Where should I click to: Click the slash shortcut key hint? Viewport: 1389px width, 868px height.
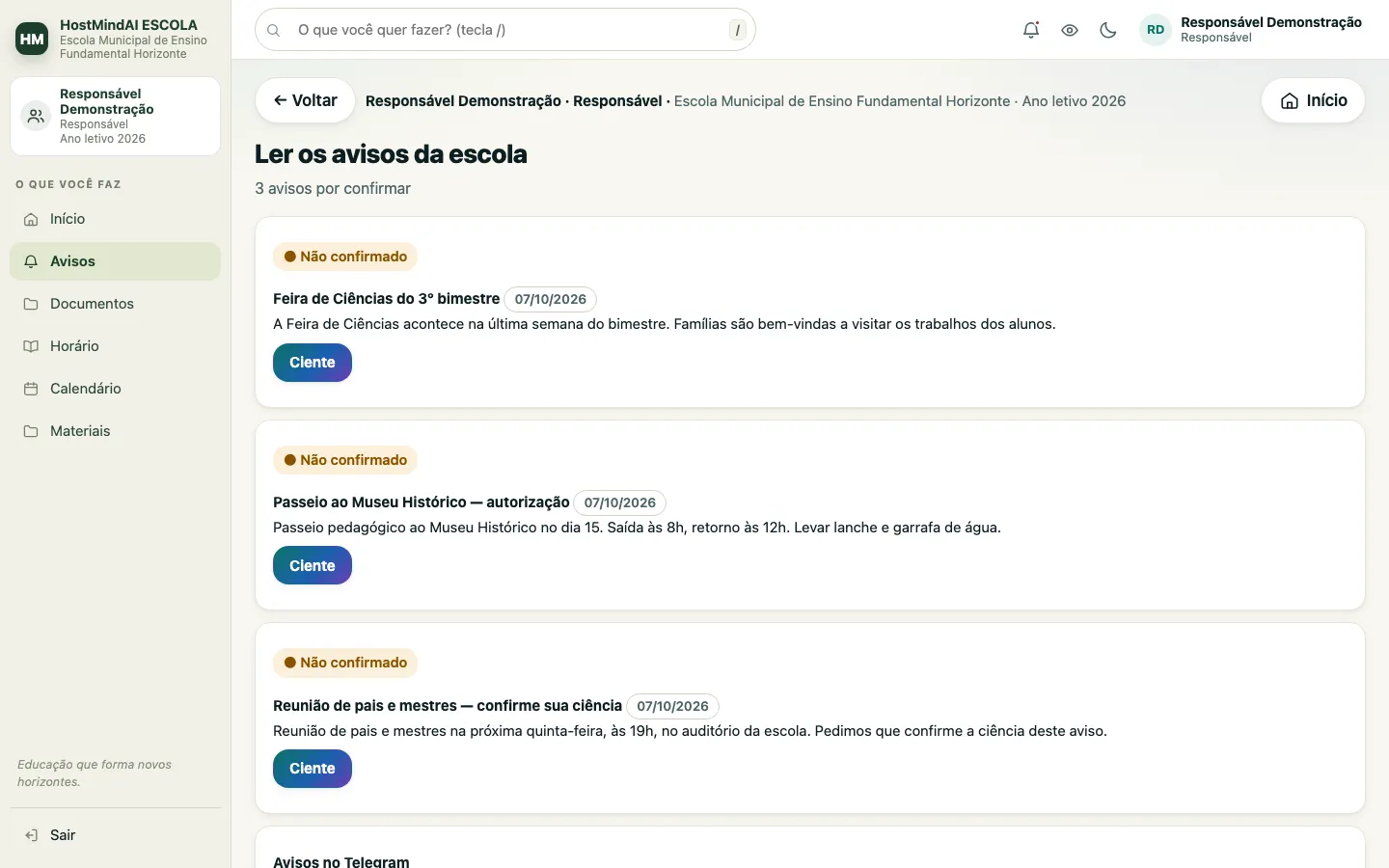[x=738, y=30]
